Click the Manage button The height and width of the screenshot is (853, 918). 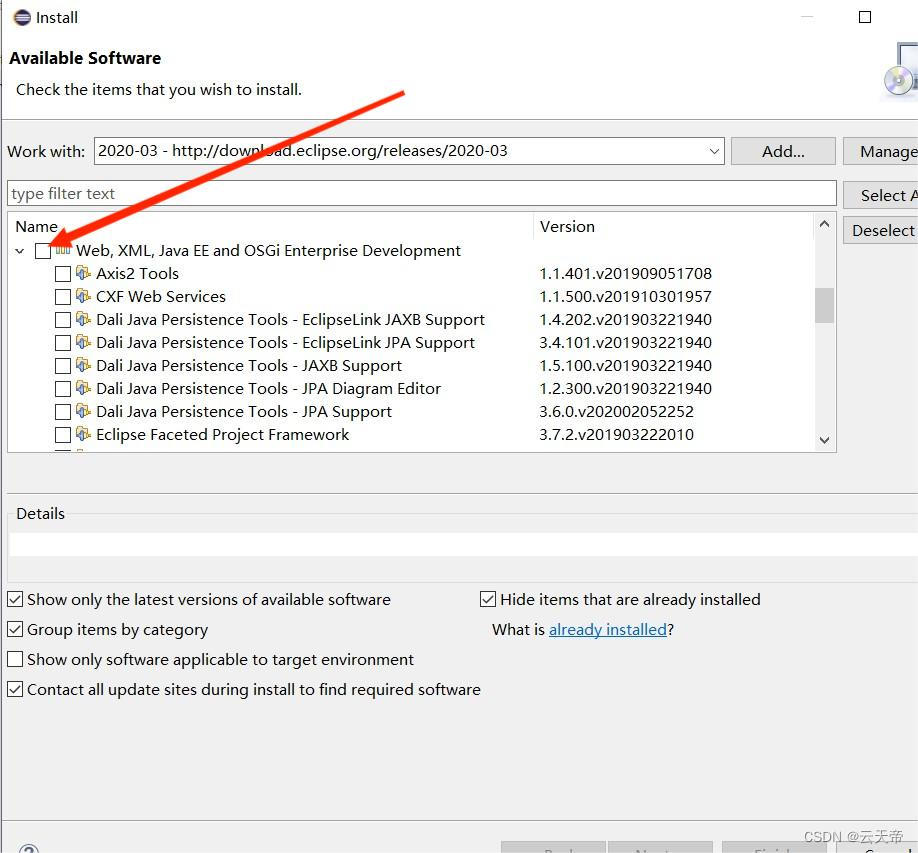[881, 152]
